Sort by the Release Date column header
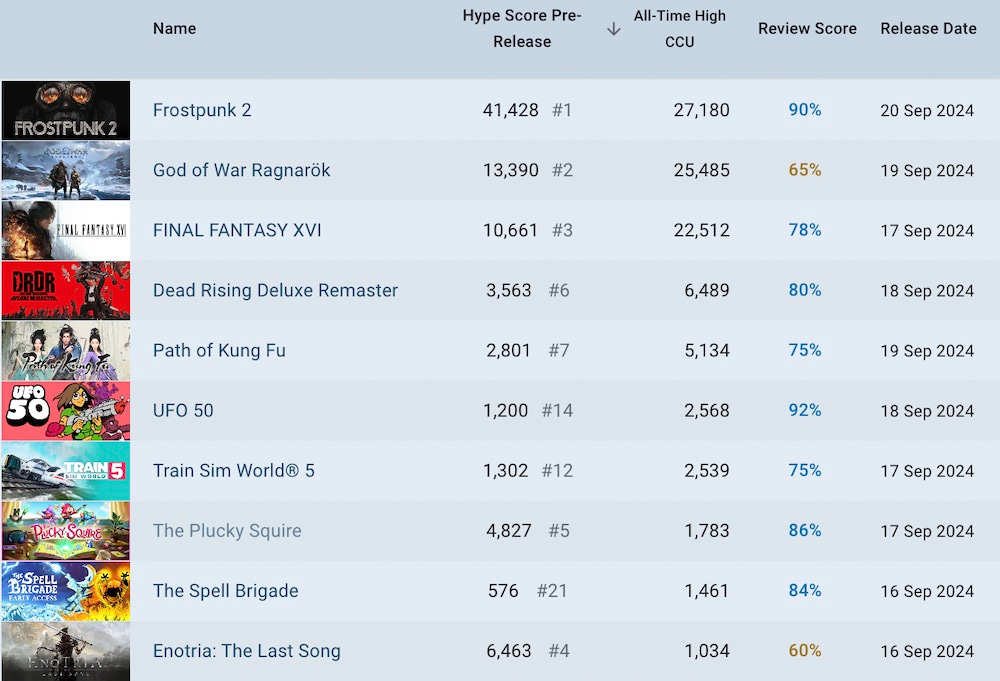The height and width of the screenshot is (681, 1000). [928, 28]
